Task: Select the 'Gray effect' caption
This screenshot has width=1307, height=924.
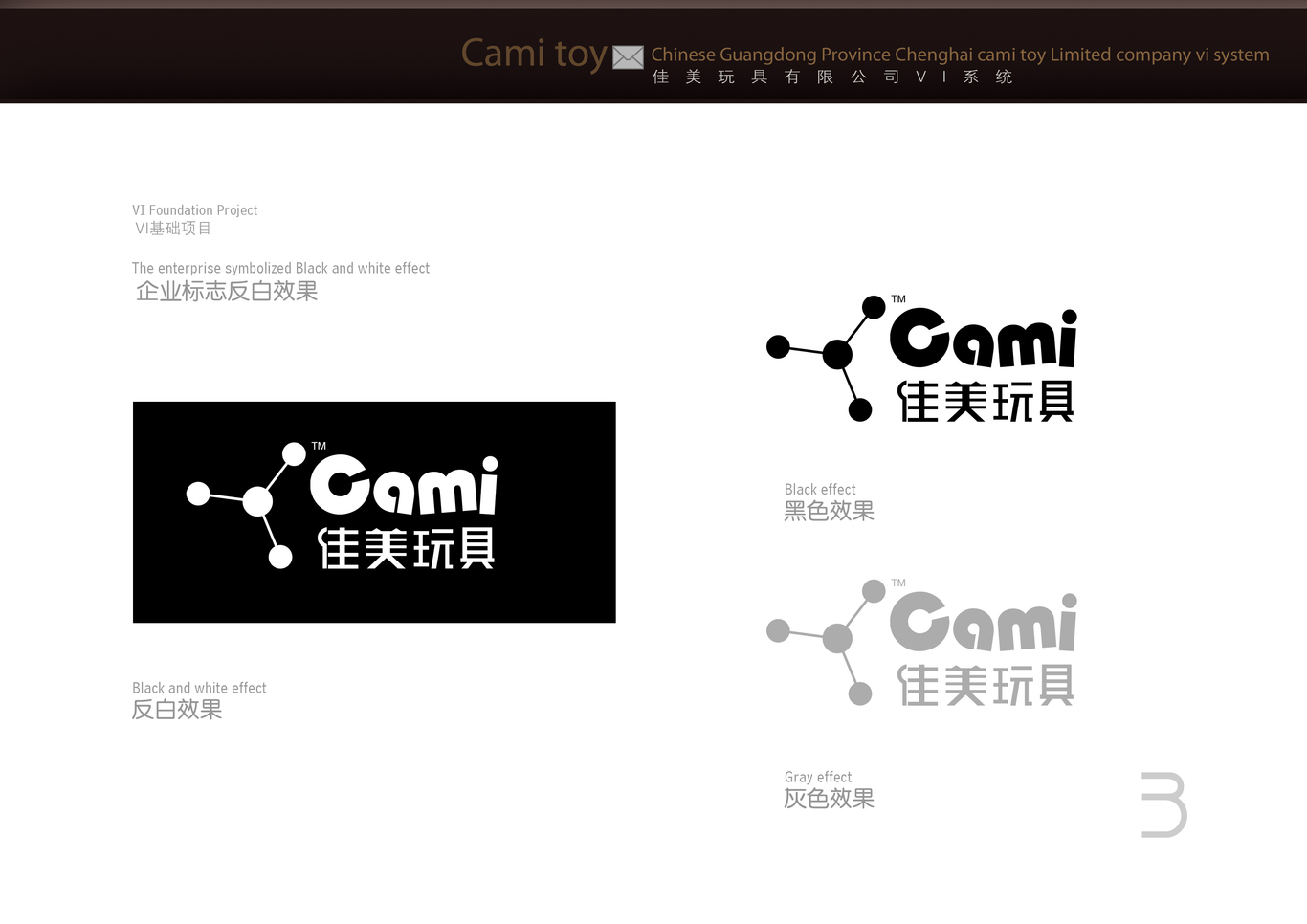Action: click(818, 778)
